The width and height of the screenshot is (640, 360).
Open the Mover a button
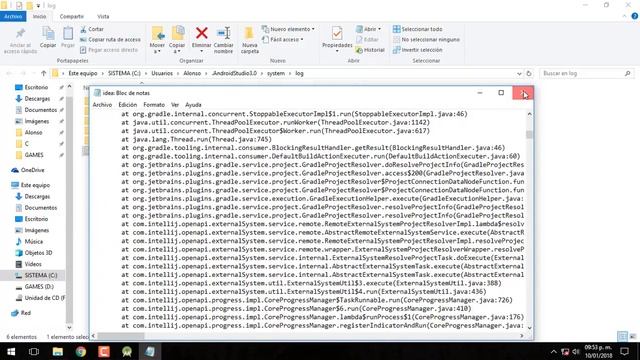(x=157, y=40)
